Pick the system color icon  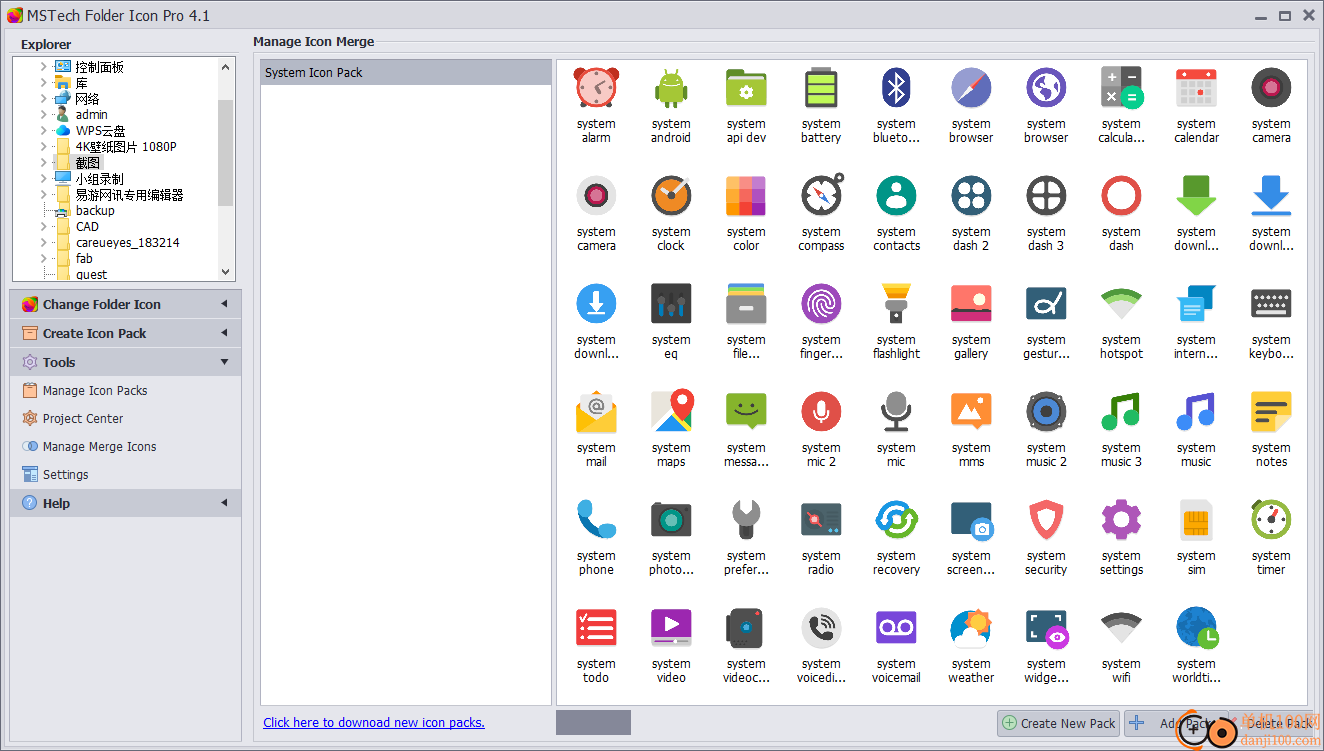(746, 196)
